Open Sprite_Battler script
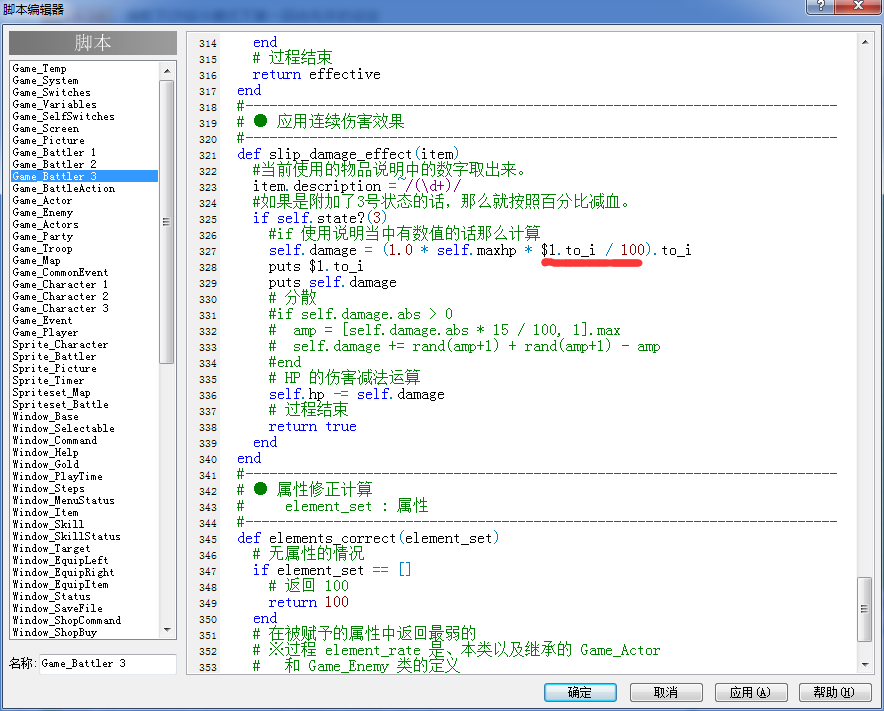 tap(54, 356)
